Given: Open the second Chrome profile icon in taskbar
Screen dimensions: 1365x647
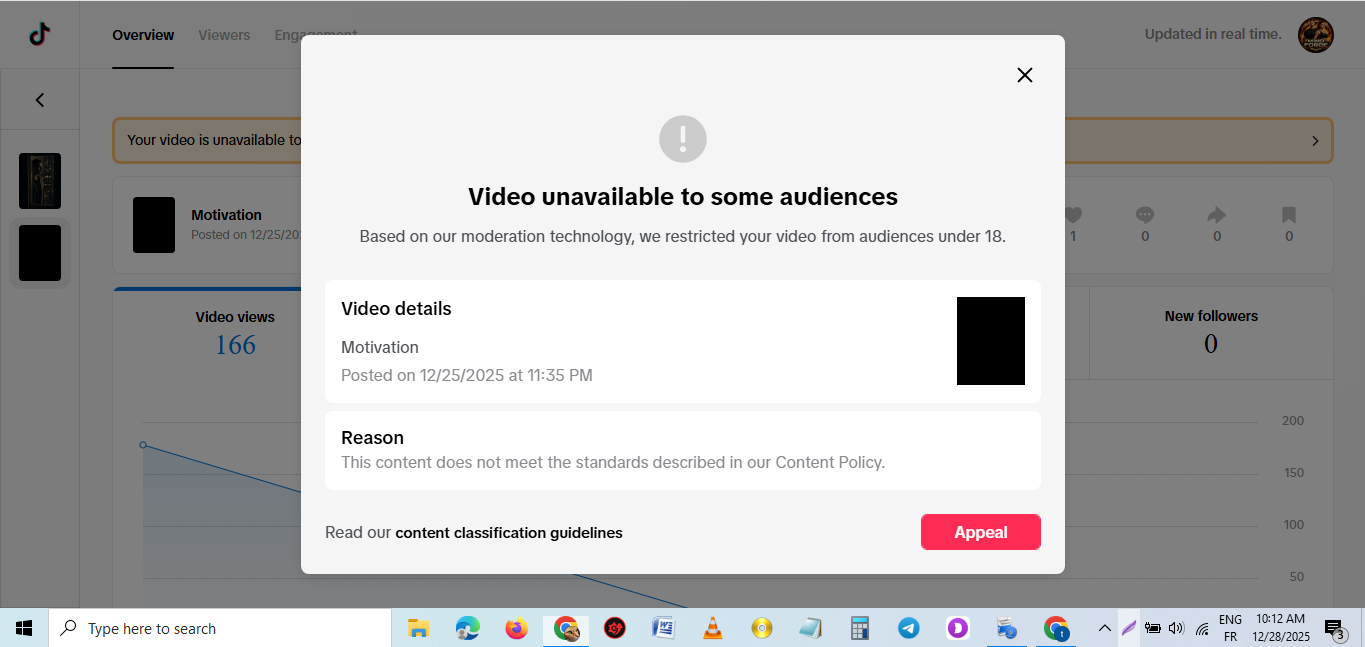Looking at the screenshot, I should tap(1056, 628).
